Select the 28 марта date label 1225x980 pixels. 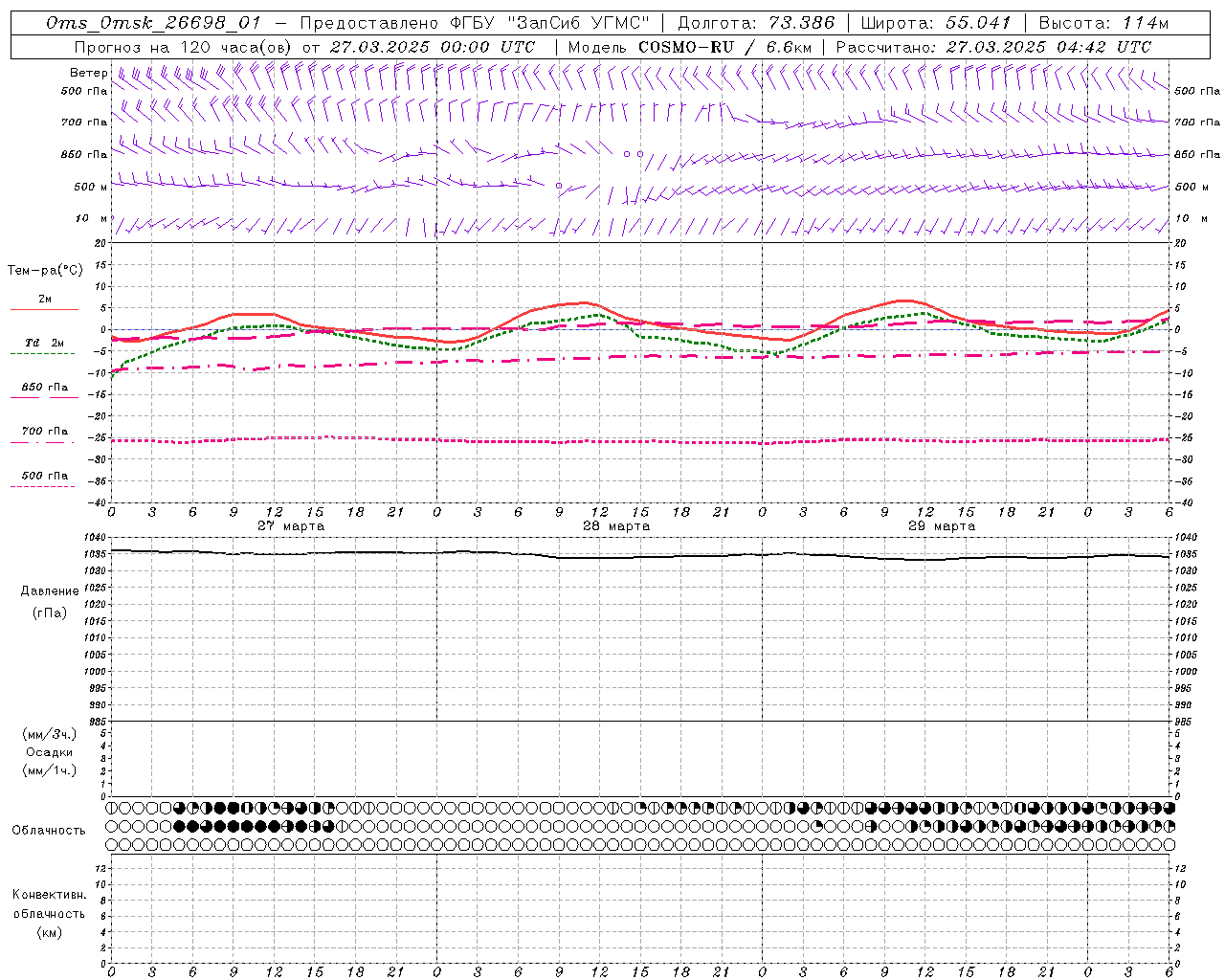pyautogui.click(x=616, y=526)
